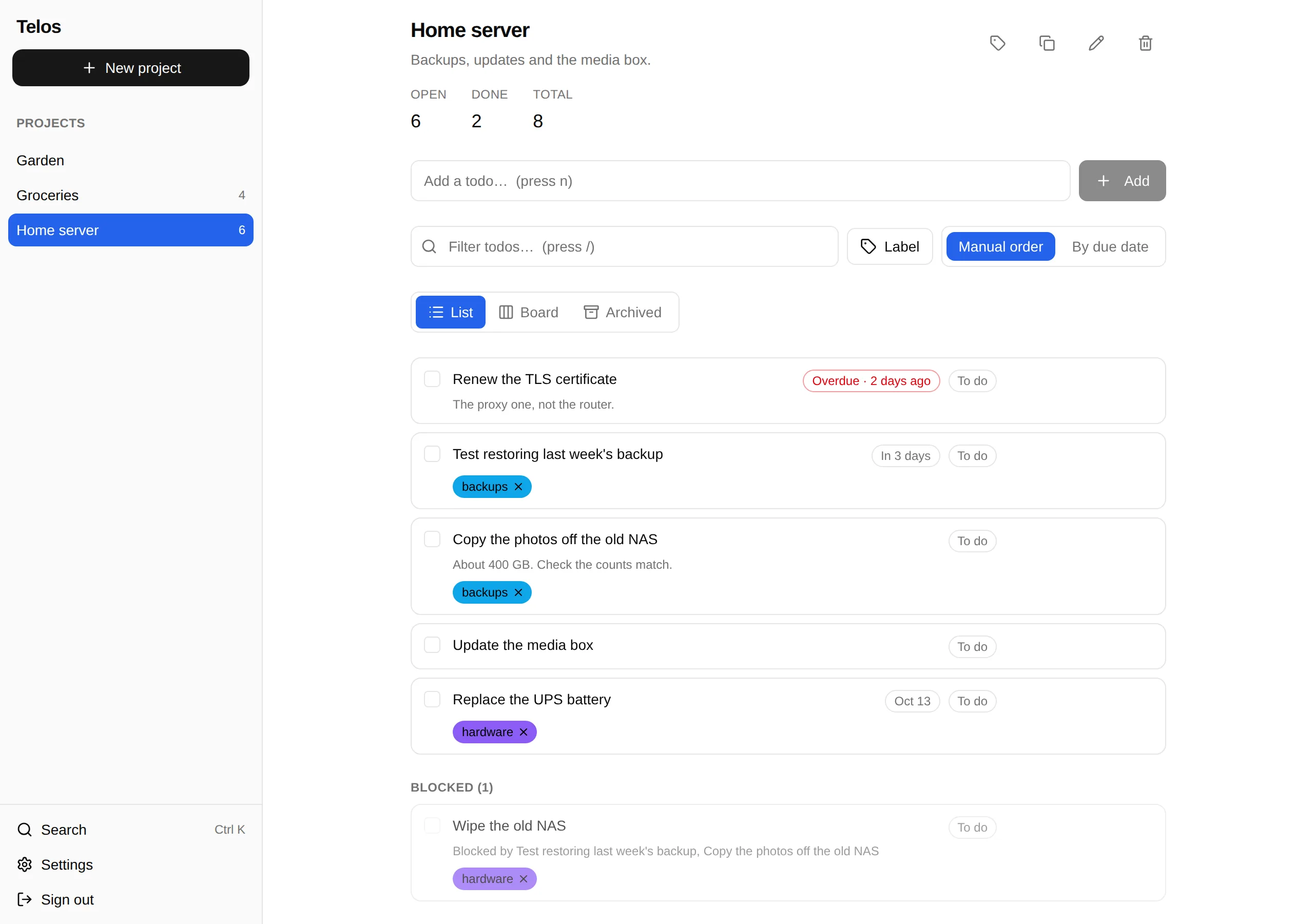1314x924 pixels.
Task: Duplicate the project with the copy icon
Action: point(1047,43)
